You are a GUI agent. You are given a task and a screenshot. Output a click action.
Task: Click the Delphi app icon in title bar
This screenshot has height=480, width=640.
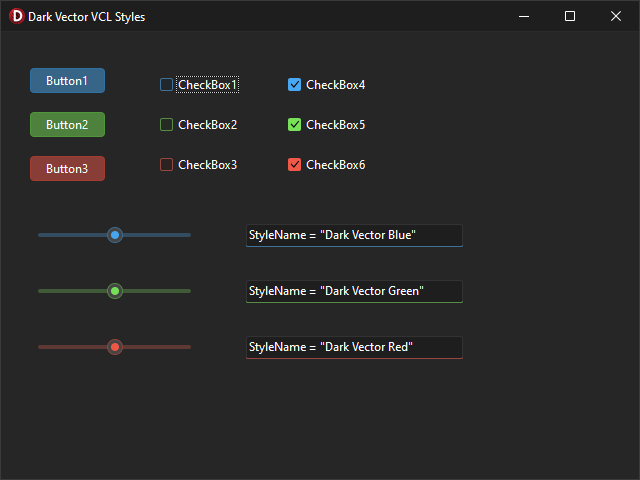16,16
